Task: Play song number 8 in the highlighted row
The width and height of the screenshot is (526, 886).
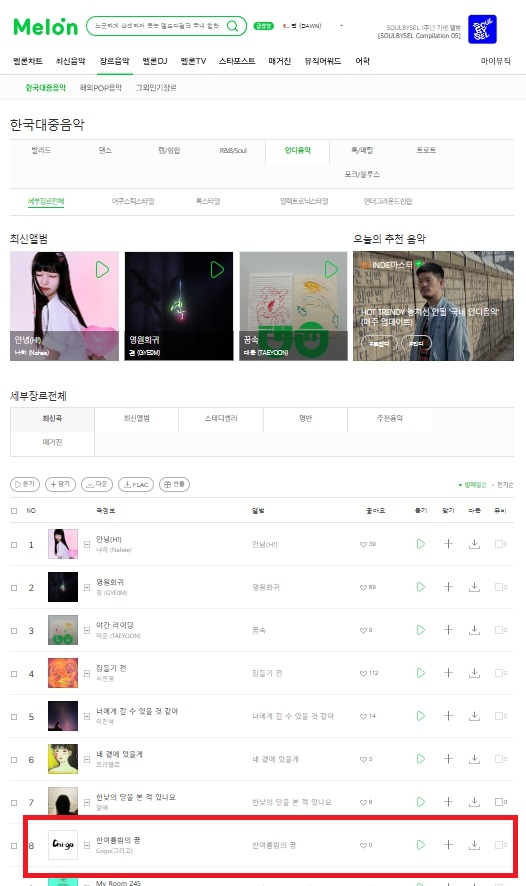Action: coord(420,845)
